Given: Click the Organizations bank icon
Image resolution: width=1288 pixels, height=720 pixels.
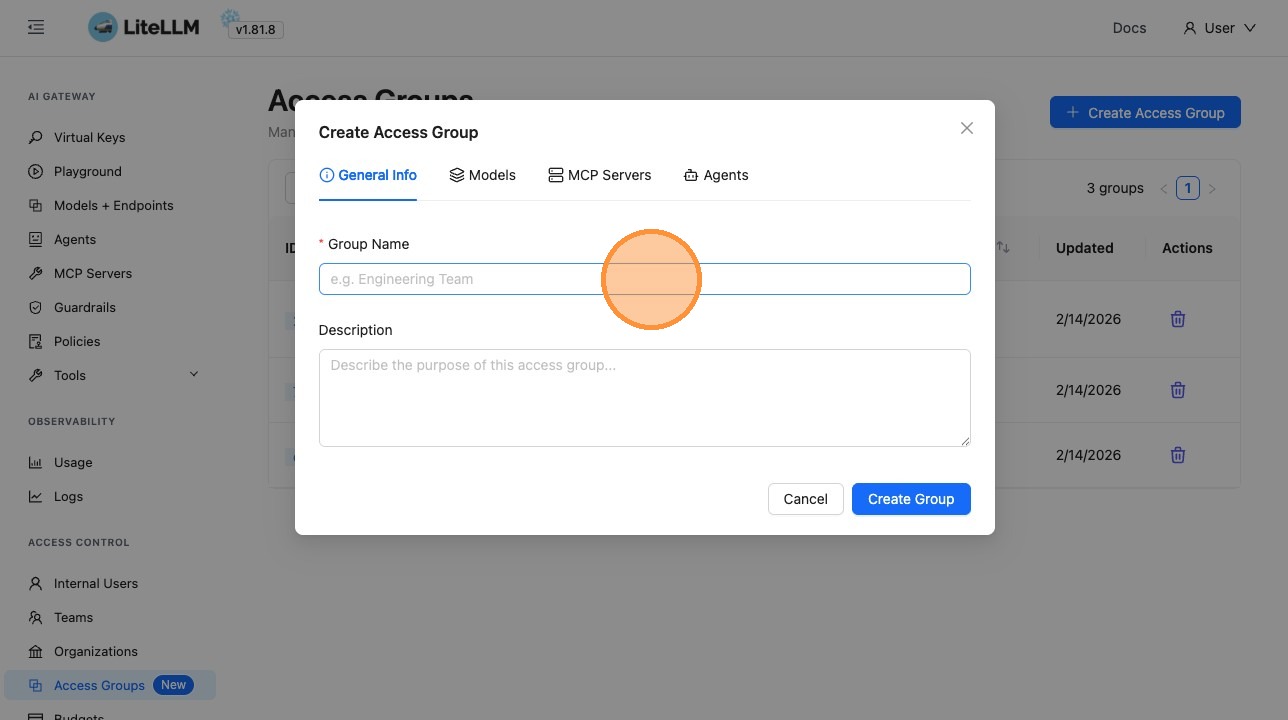Looking at the screenshot, I should [x=36, y=651].
